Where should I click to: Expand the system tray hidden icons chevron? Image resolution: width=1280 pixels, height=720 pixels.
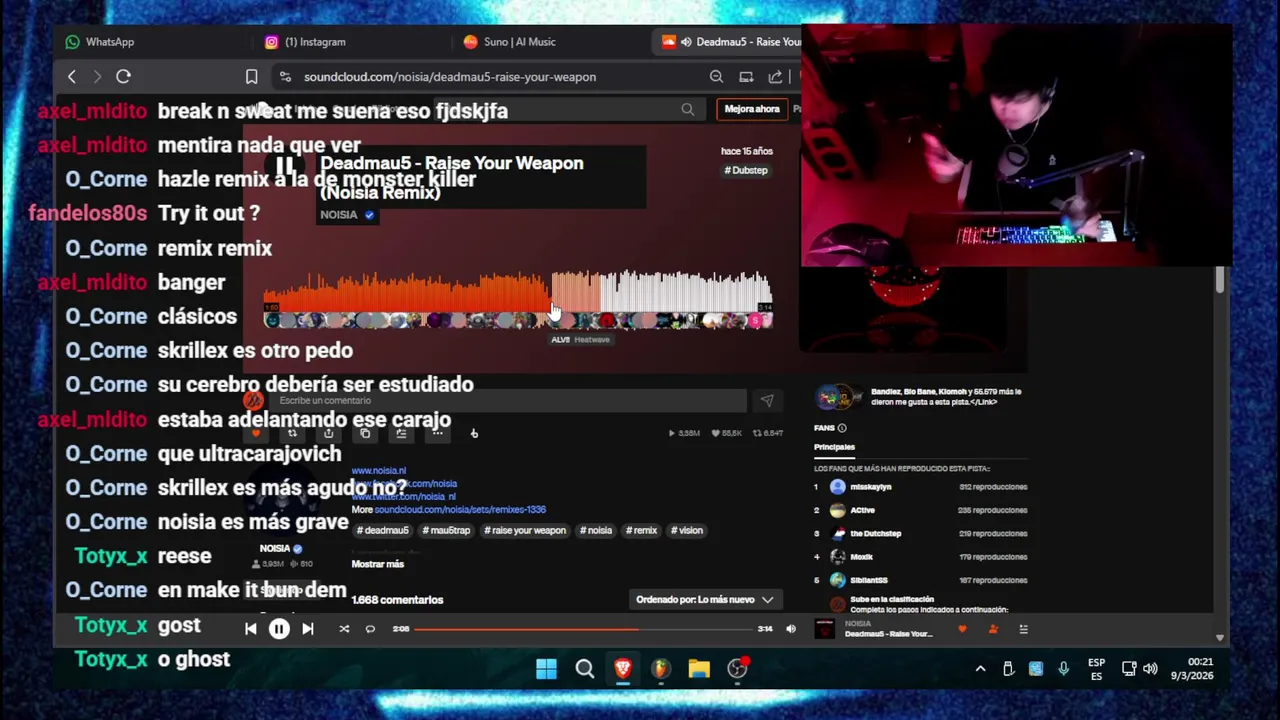pyautogui.click(x=980, y=669)
